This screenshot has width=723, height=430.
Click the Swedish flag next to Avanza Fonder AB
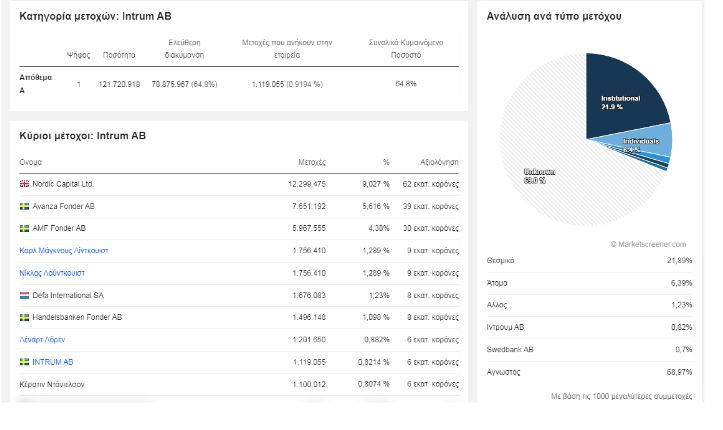click(x=25, y=206)
